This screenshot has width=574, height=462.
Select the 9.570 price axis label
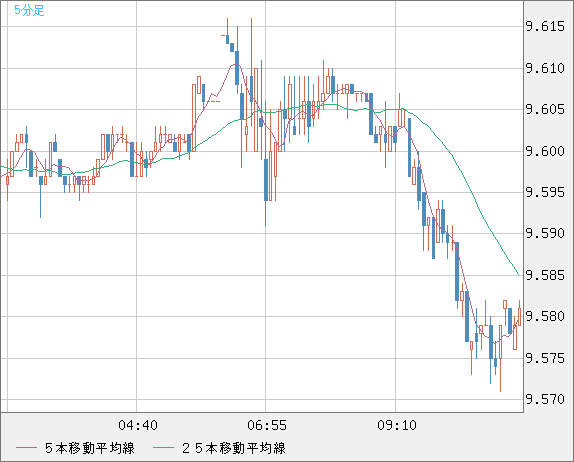545,399
